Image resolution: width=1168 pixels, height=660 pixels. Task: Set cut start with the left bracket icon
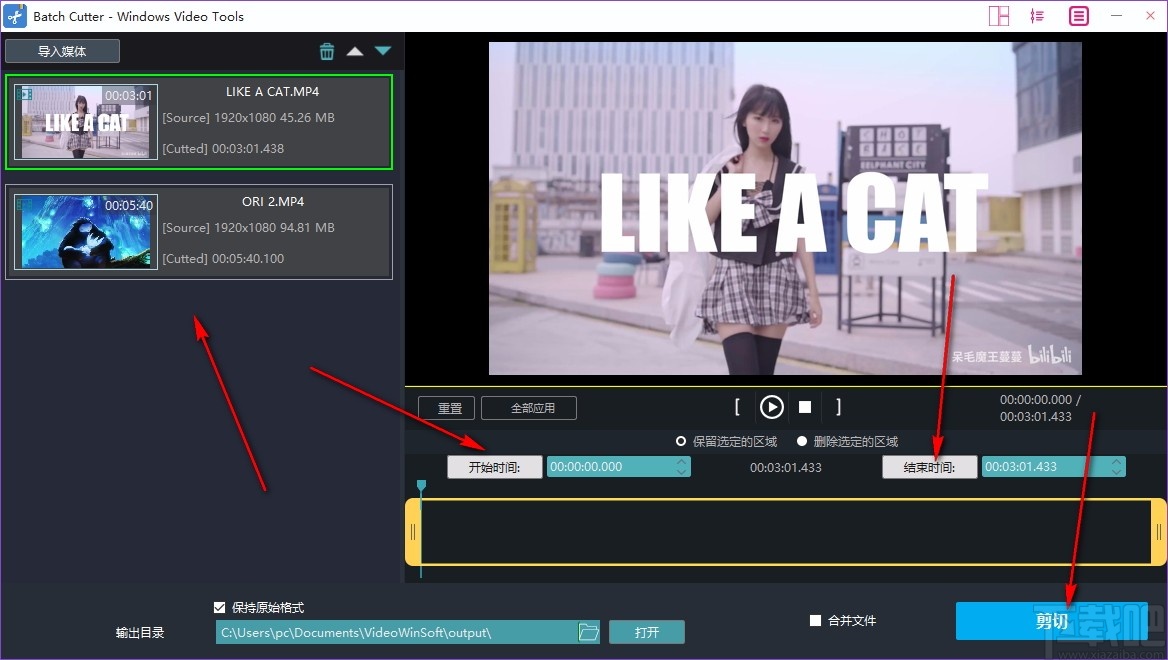738,407
